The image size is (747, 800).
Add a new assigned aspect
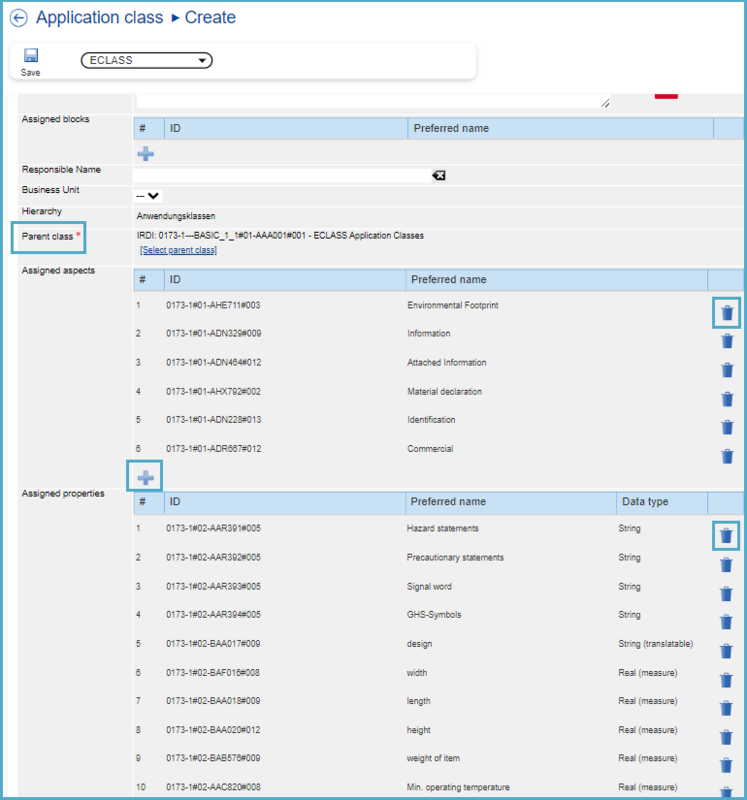146,477
